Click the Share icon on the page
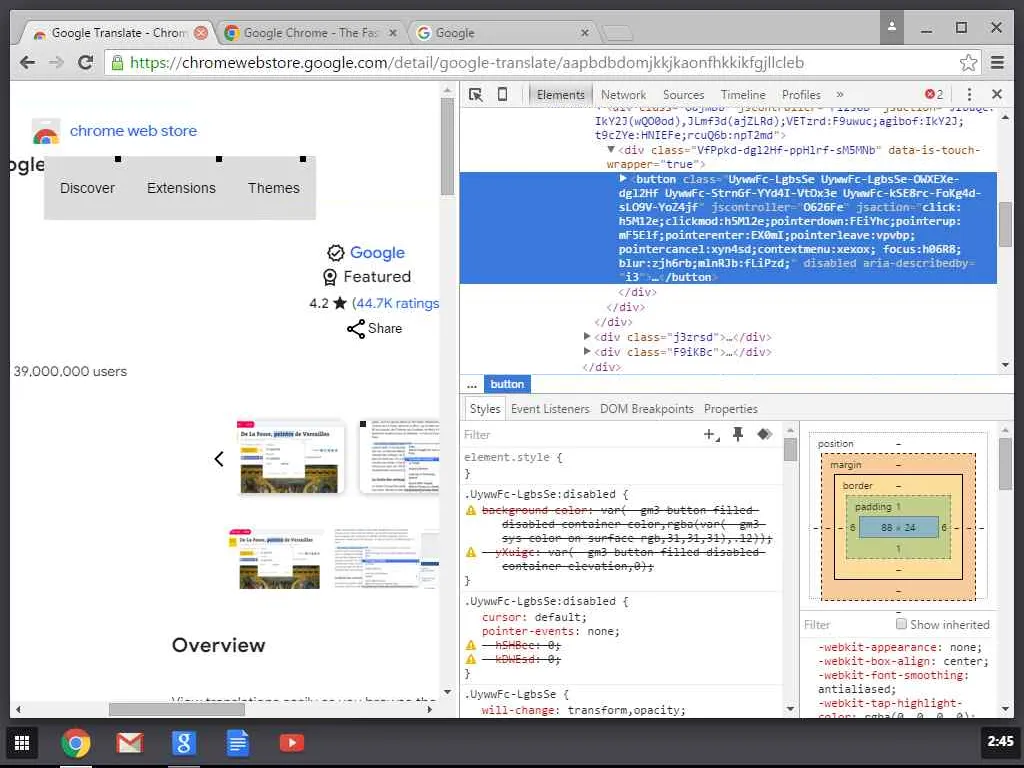1024x768 pixels. pos(356,328)
